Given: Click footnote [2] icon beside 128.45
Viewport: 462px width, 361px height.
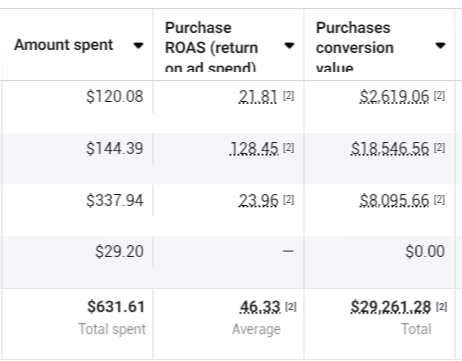Looking at the screenshot, I should pyautogui.click(x=289, y=148).
